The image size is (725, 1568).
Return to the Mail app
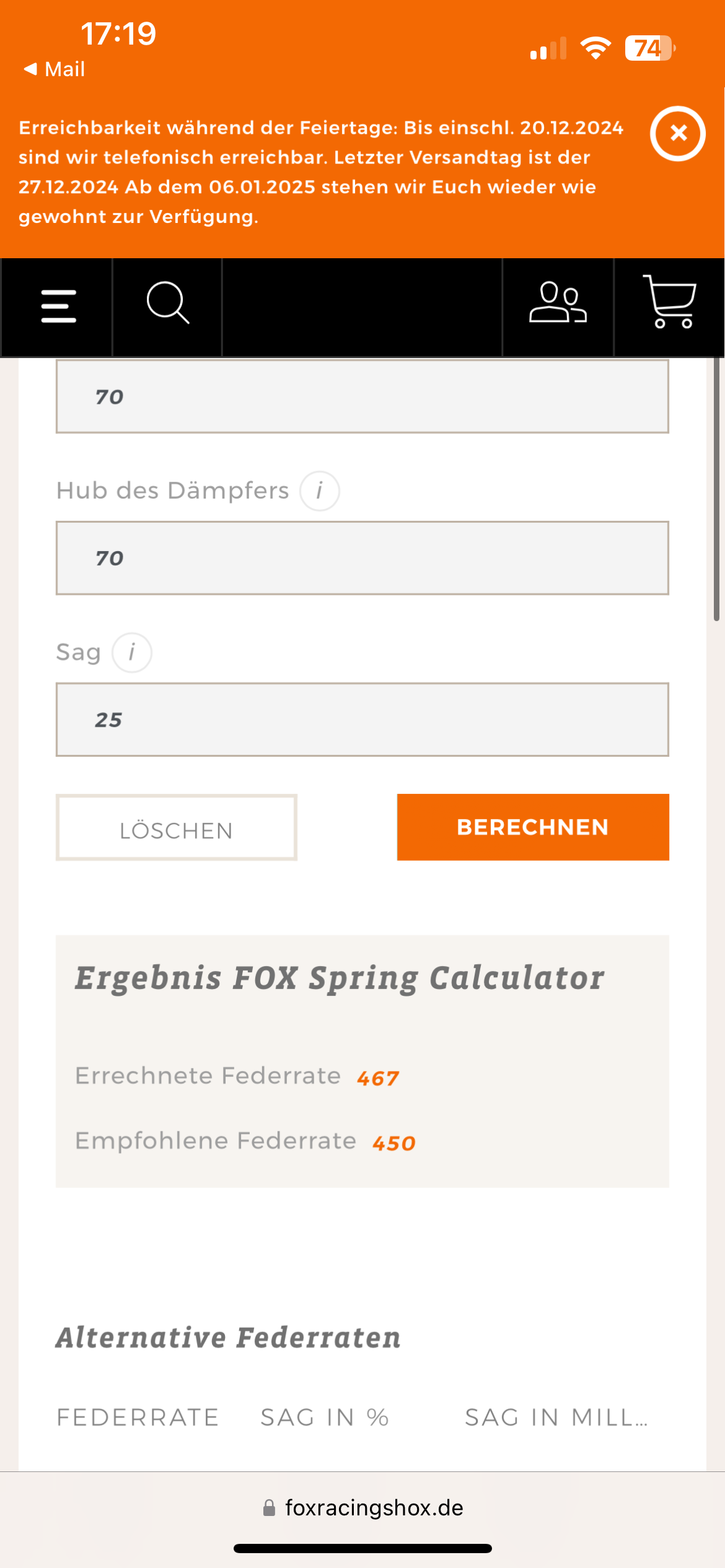click(55, 69)
